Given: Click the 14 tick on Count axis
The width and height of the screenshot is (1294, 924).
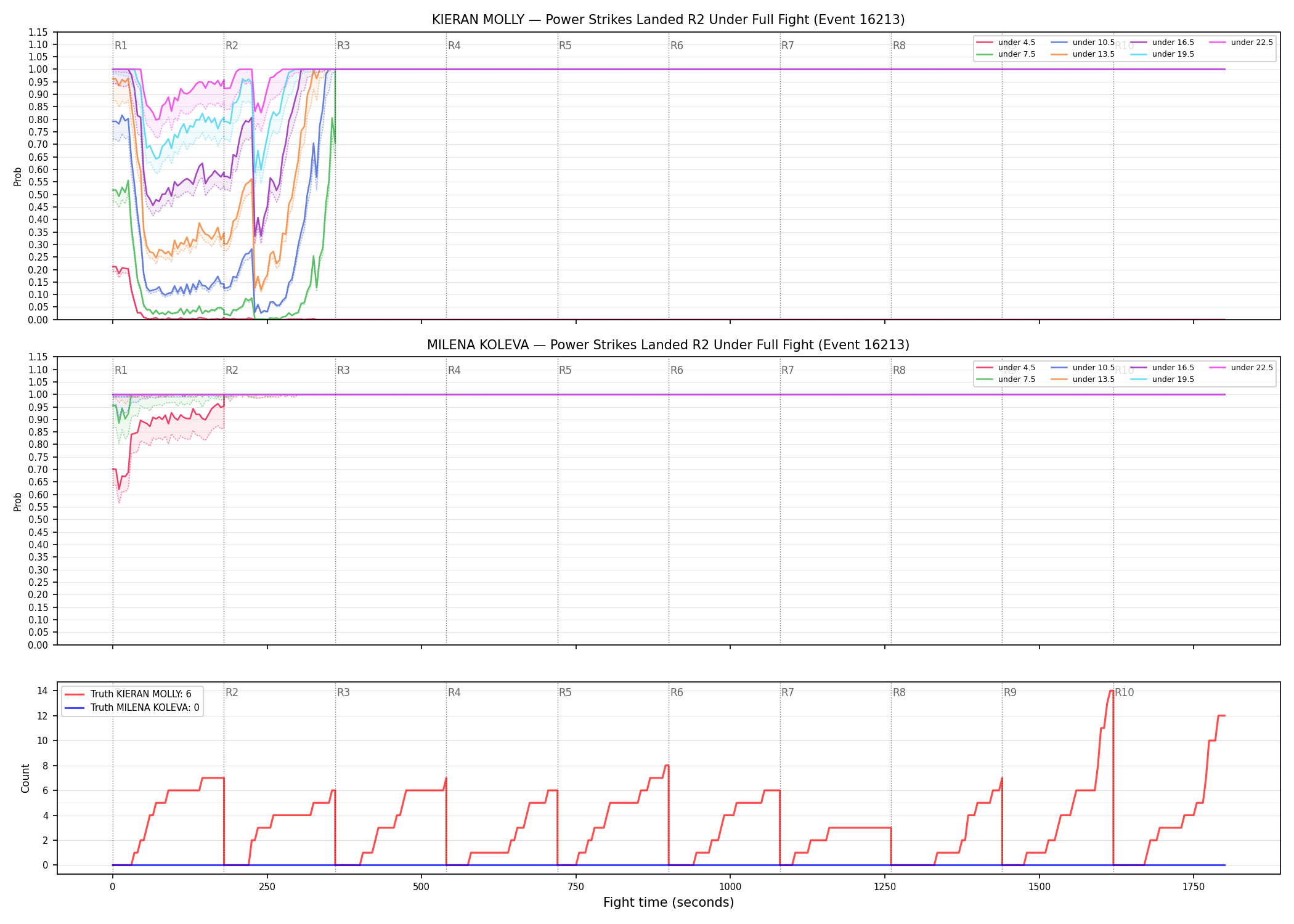Looking at the screenshot, I should click(x=43, y=691).
